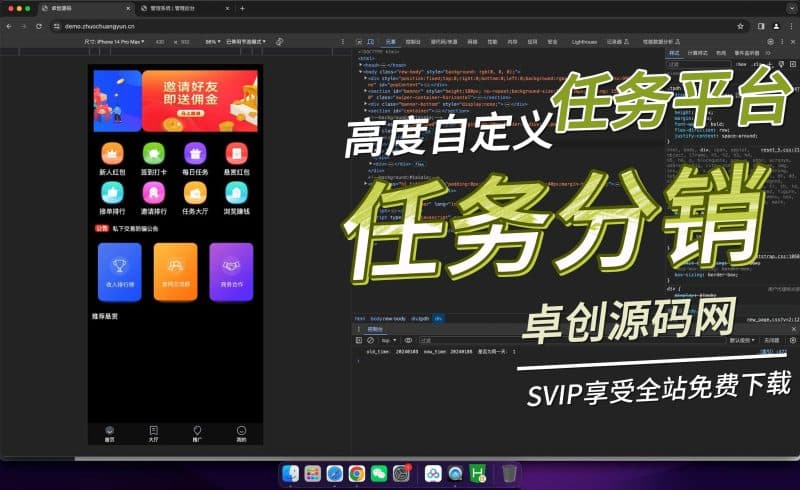800x490 pixels.
Task: Click the rotate screen icon in device toolbar
Action: pos(279,42)
